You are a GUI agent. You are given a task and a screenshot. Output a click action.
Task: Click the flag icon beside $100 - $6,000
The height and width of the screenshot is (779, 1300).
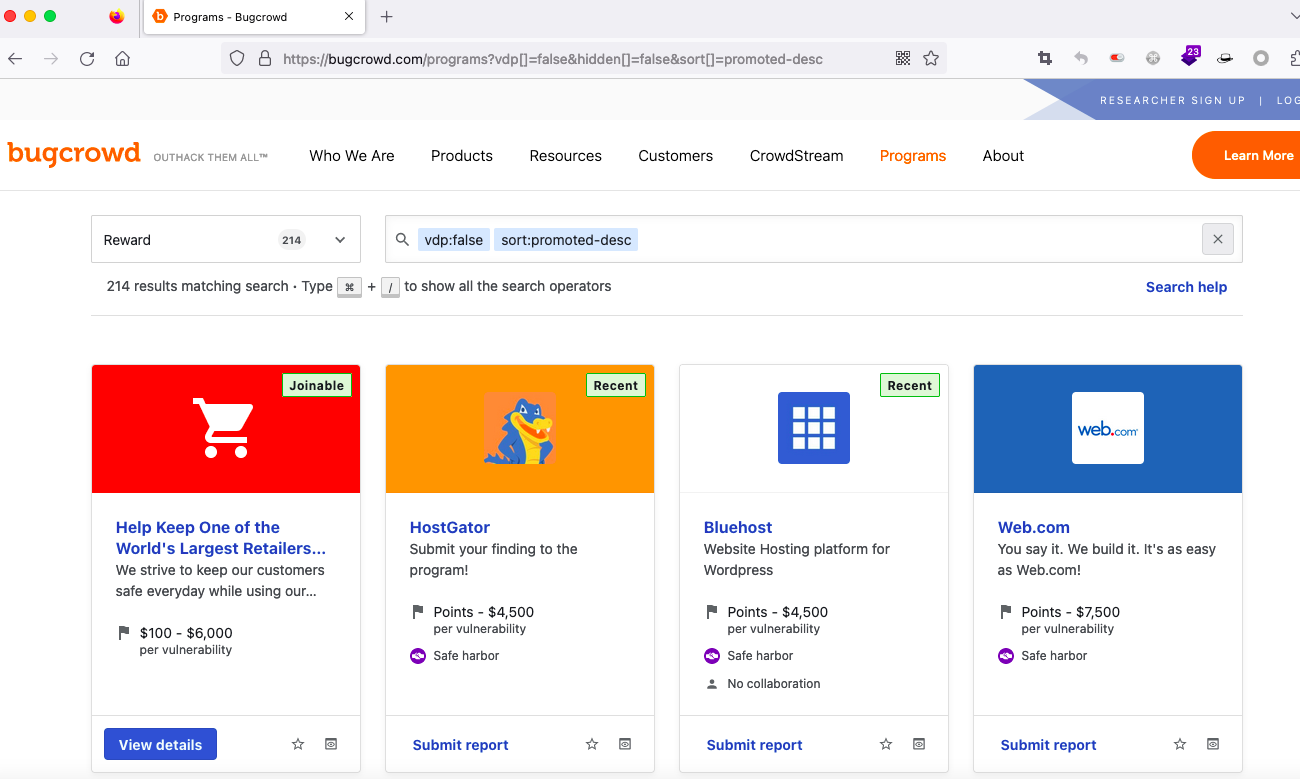124,633
